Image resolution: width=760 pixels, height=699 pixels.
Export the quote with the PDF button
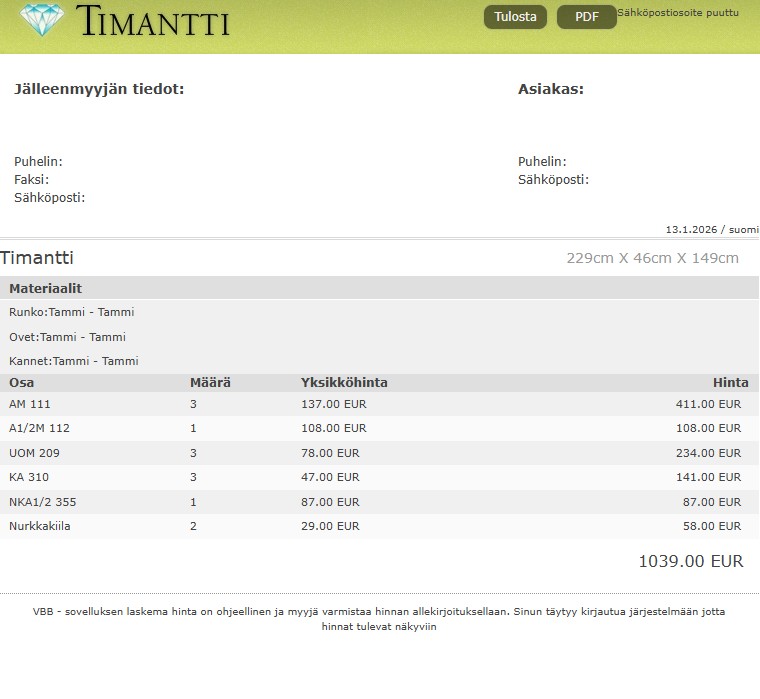click(x=586, y=17)
